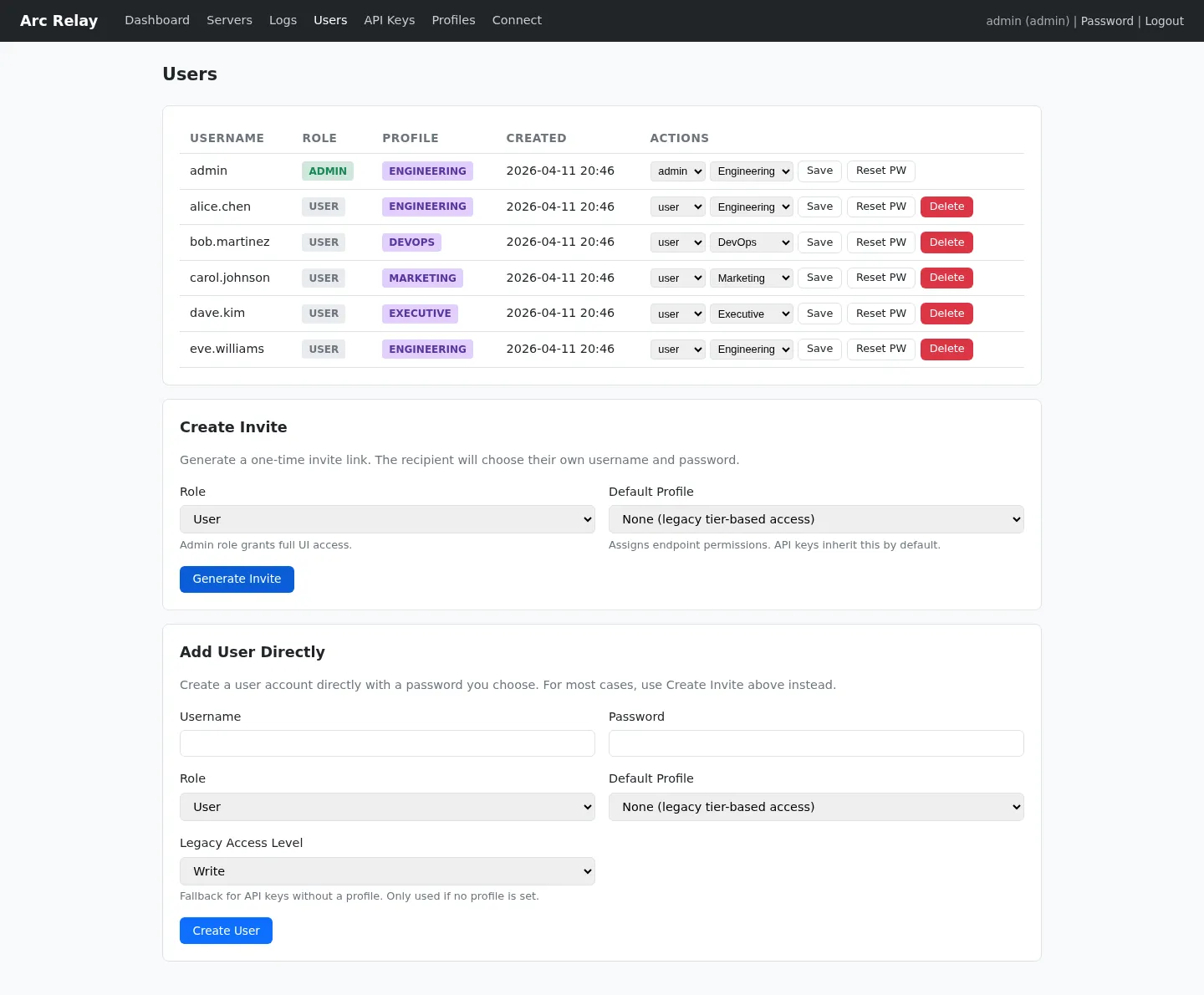Click the Arc Relay brand logo
Screen dimensions: 1204x995
click(x=59, y=21)
